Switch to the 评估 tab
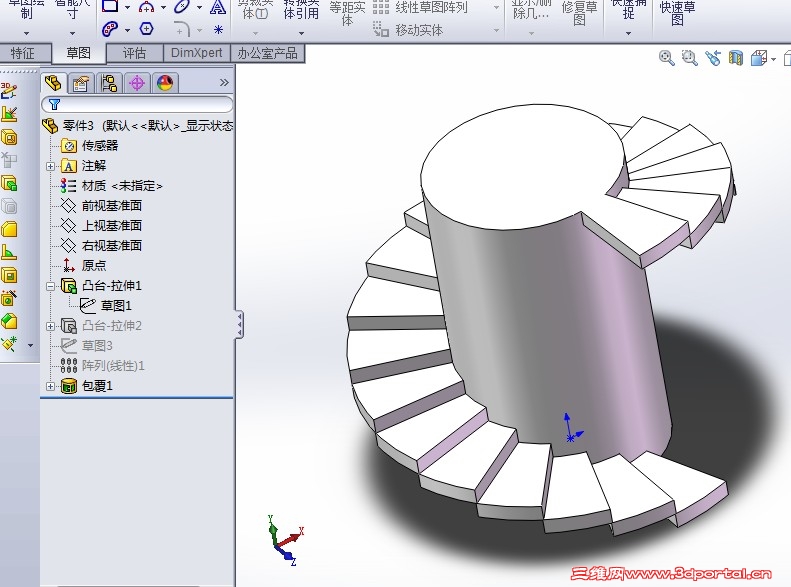The width and height of the screenshot is (791, 587). point(134,53)
